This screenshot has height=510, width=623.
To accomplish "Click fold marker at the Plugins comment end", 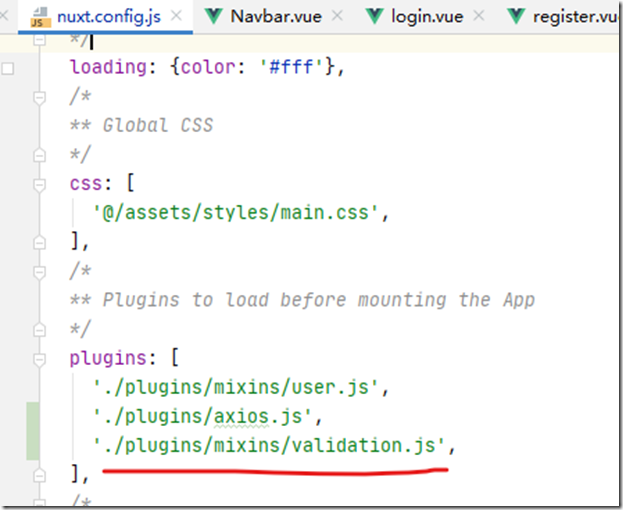I will 39,330.
